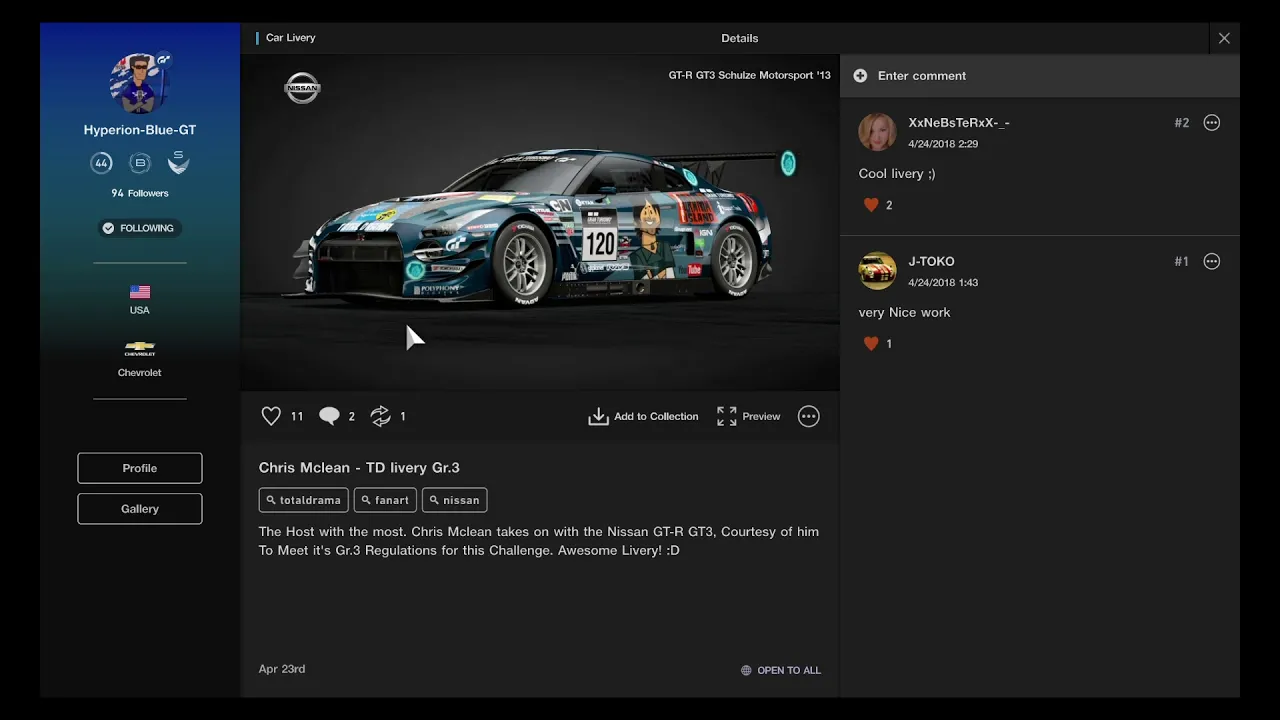Select the 'Apr 23rd' date
This screenshot has width=1280, height=720.
tap(282, 669)
